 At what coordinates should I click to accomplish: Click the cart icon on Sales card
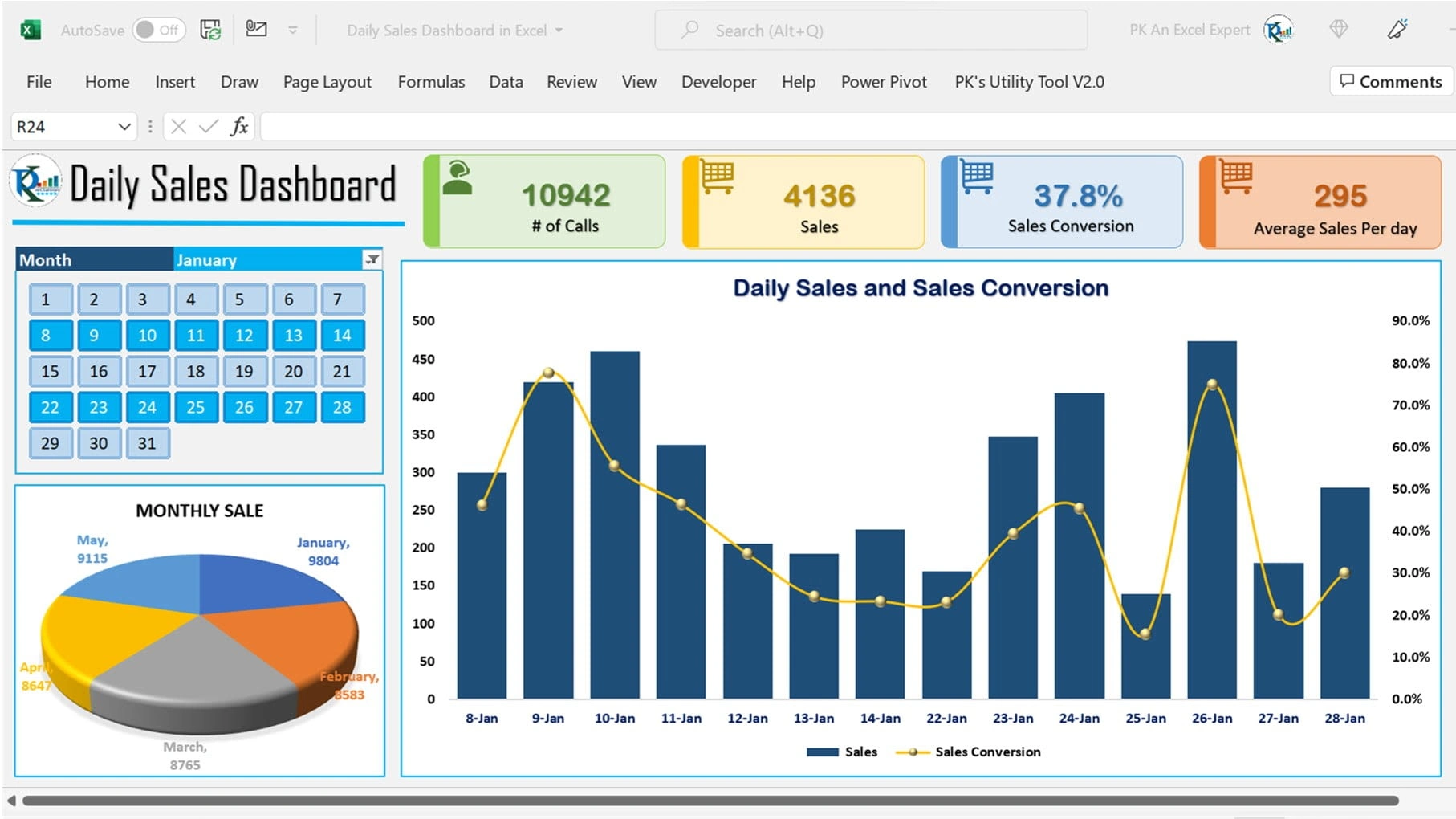tap(717, 177)
